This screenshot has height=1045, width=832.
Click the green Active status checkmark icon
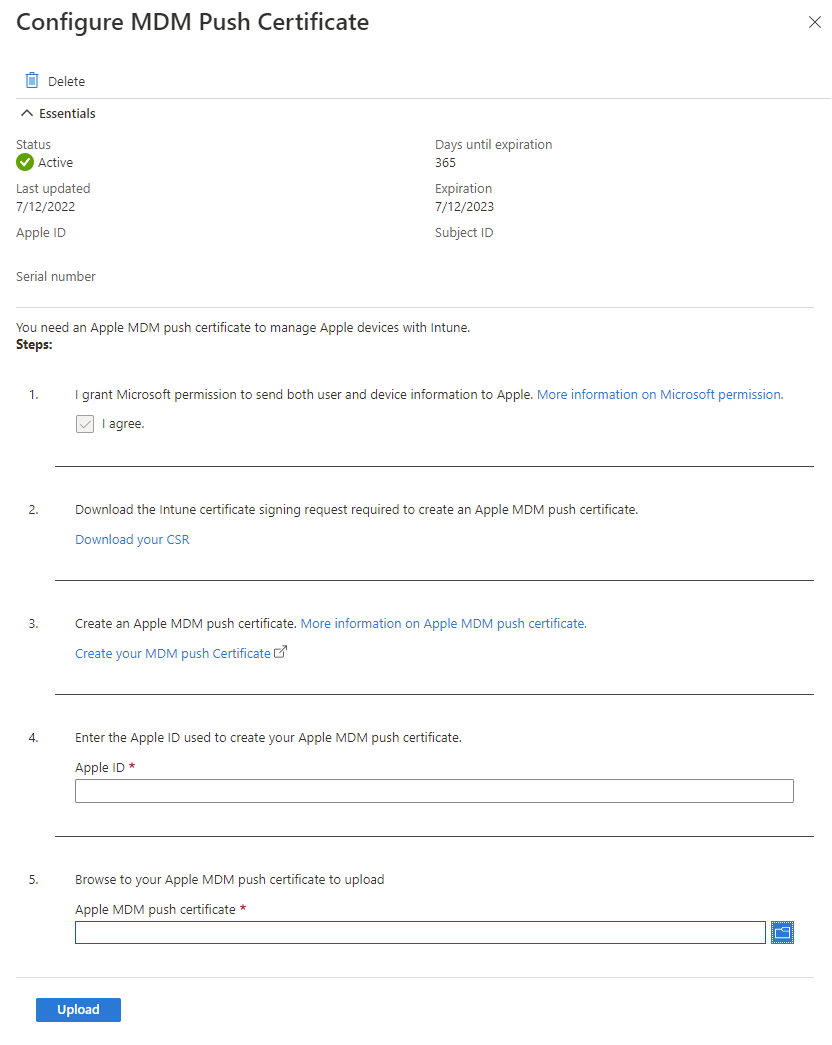pyautogui.click(x=22, y=162)
